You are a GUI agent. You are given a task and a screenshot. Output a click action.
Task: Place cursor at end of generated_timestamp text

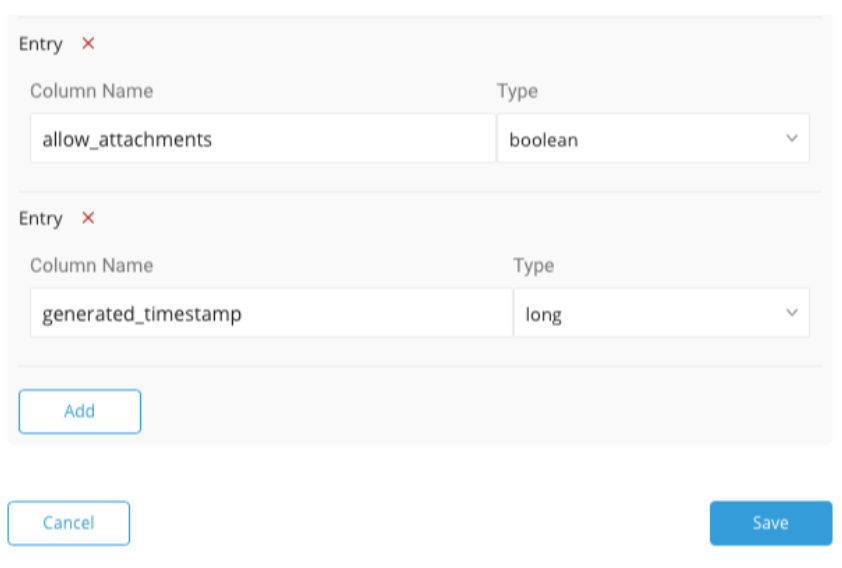click(x=243, y=315)
